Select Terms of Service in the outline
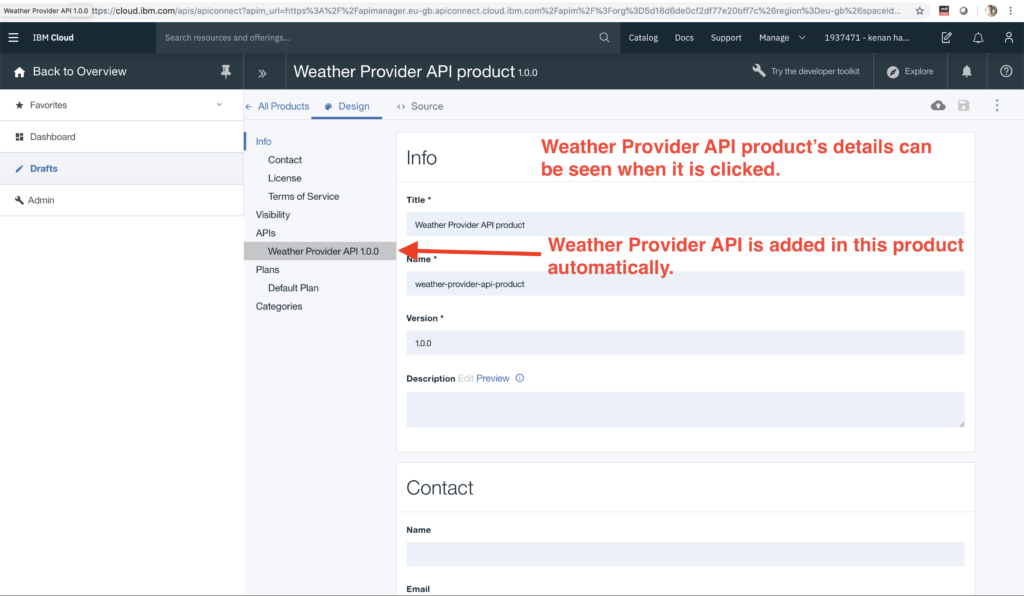 click(303, 196)
